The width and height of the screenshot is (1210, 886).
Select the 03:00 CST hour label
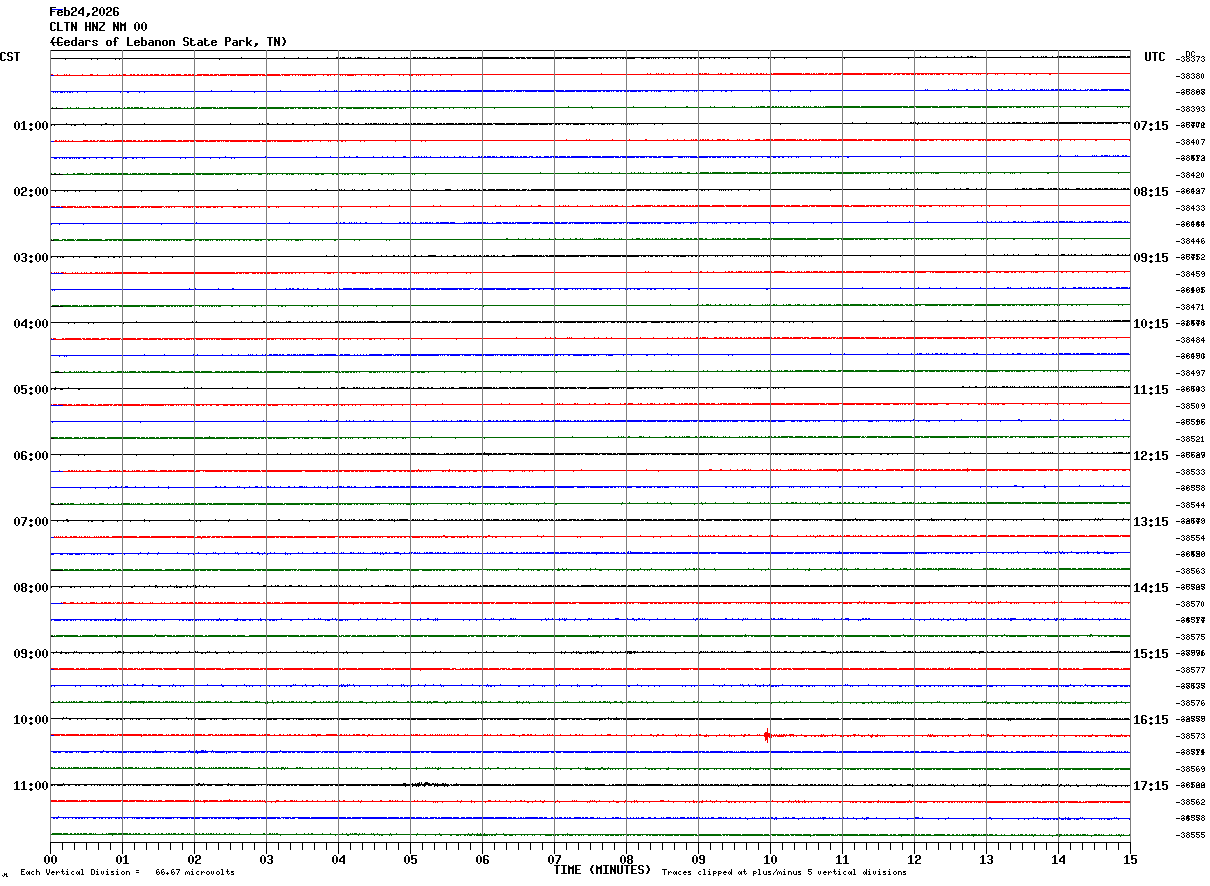click(x=31, y=258)
